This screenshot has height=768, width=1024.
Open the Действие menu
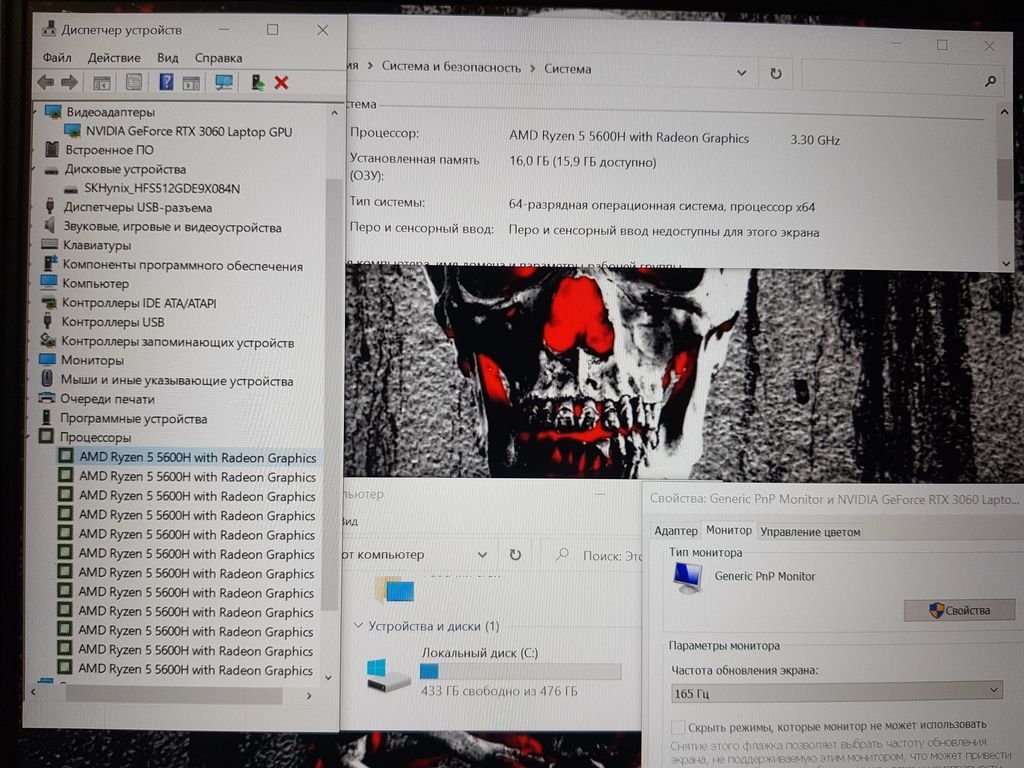coord(114,57)
